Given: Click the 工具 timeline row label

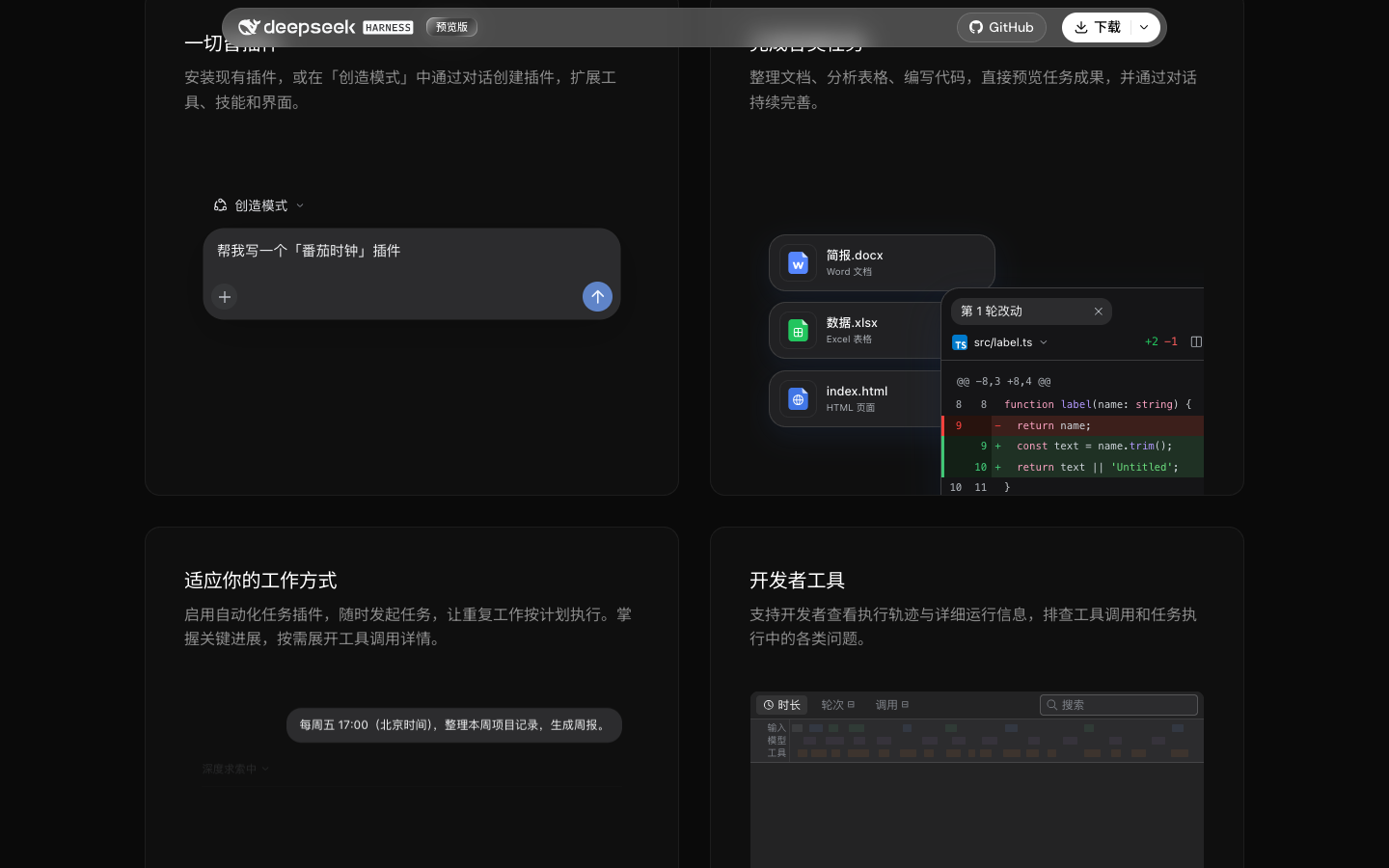Looking at the screenshot, I should point(776,753).
